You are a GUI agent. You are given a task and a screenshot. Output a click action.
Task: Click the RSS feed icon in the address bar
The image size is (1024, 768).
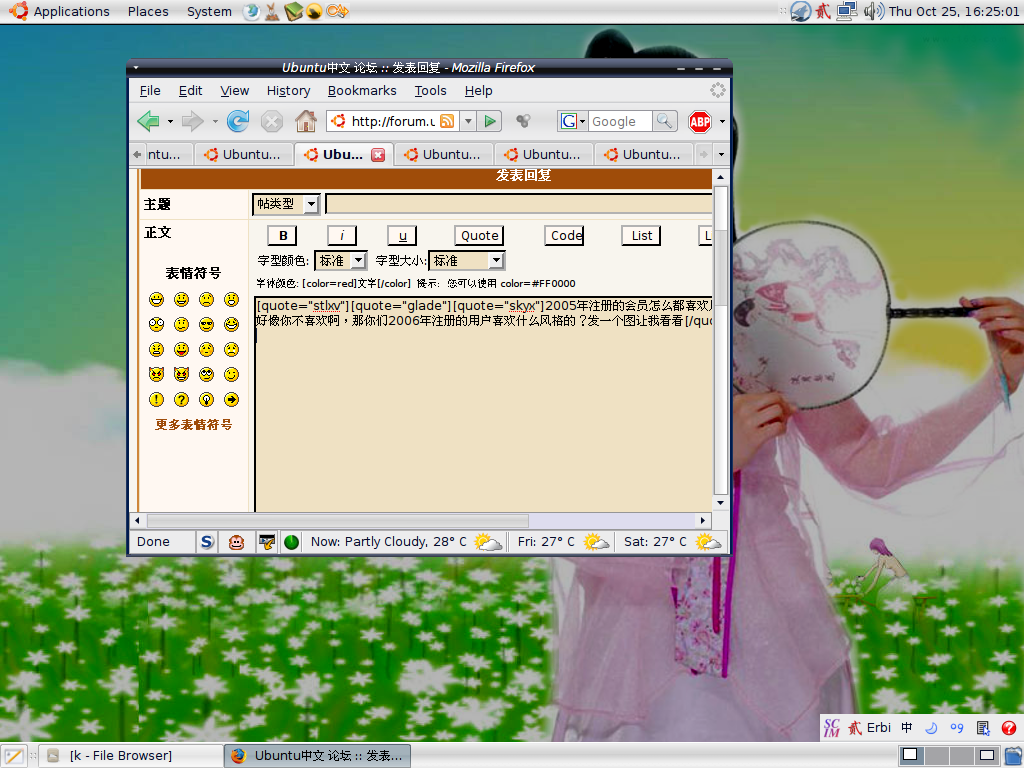(x=447, y=121)
